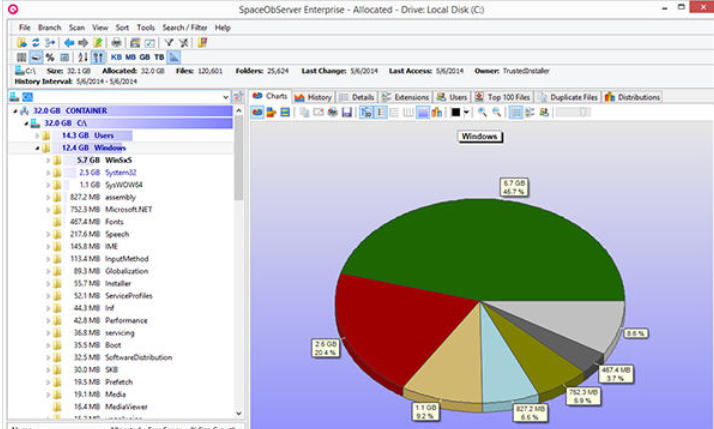Click the percent display icon
This screenshot has width=714, height=429.
51,57
